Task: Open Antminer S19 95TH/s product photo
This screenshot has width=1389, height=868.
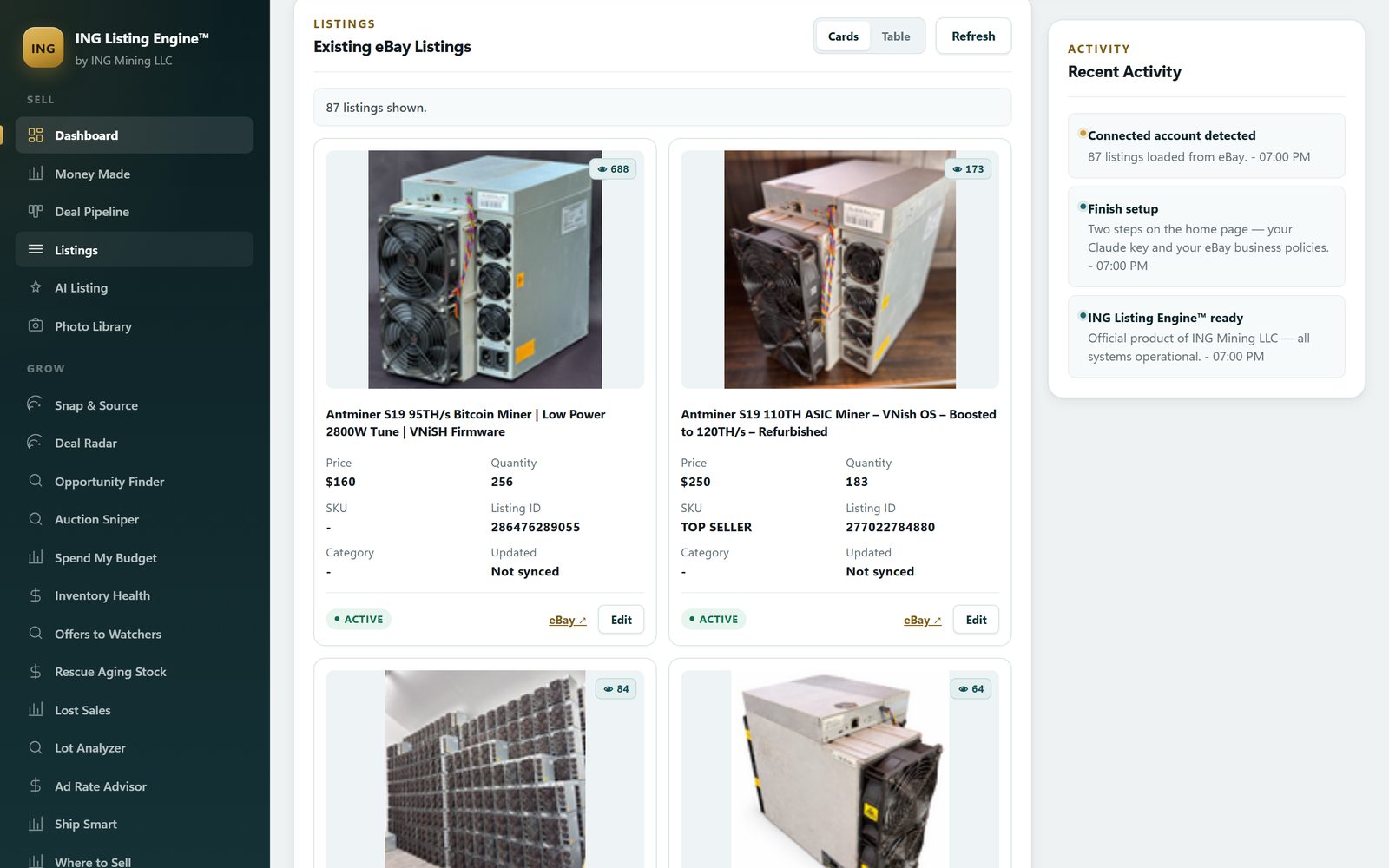Action: point(484,269)
